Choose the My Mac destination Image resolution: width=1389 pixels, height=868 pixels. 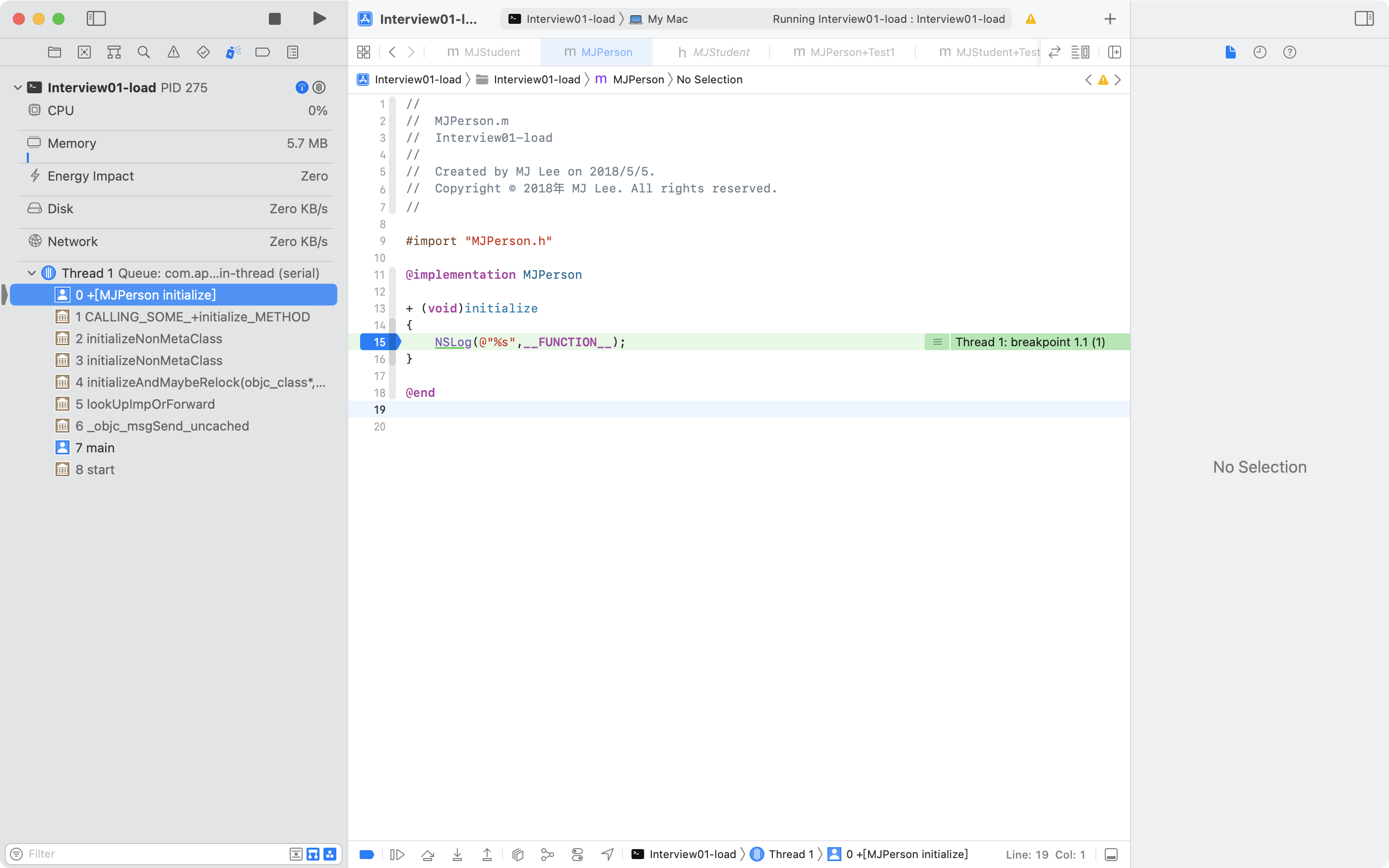[659, 19]
